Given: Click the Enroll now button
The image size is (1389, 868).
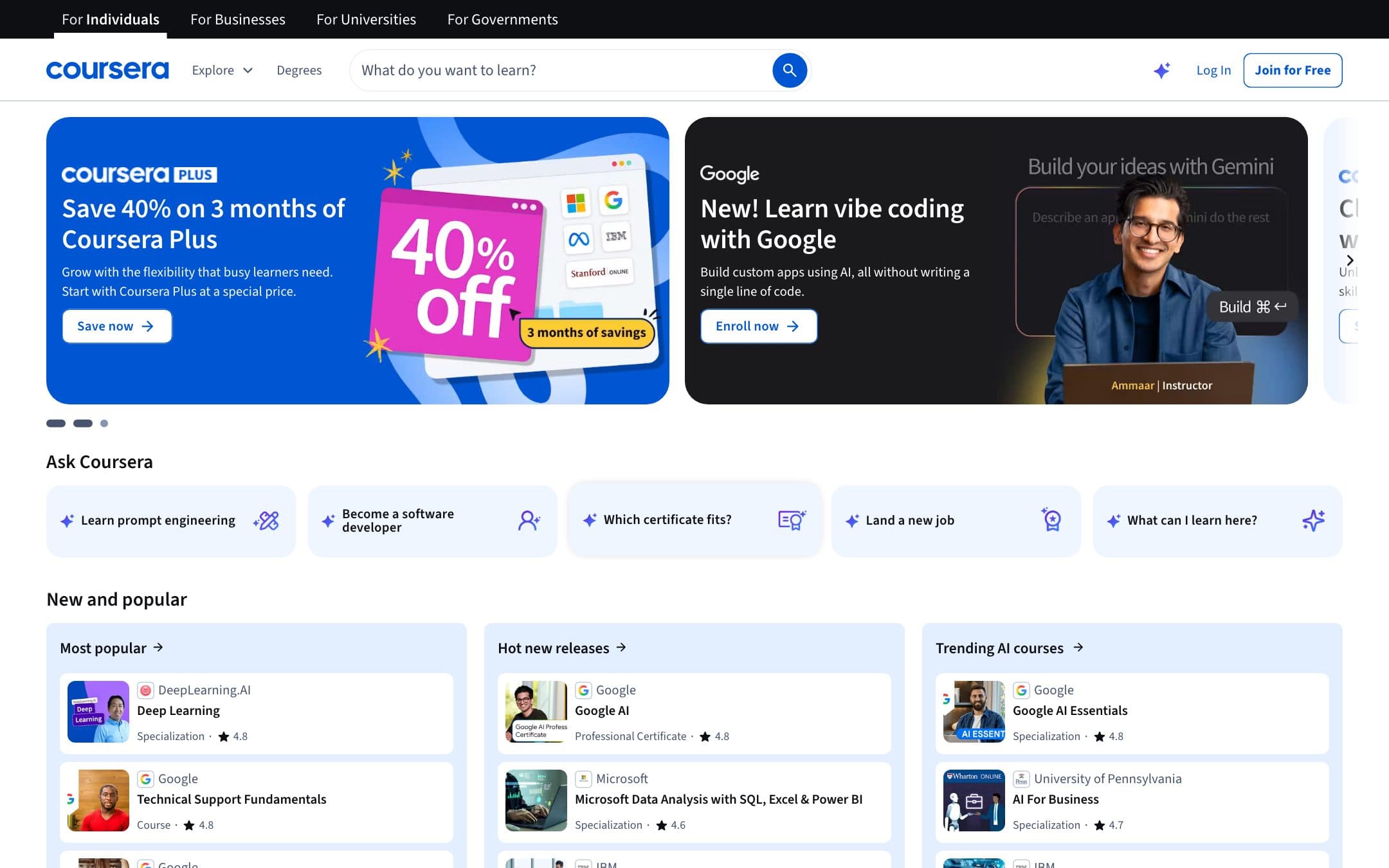Looking at the screenshot, I should 759,326.
